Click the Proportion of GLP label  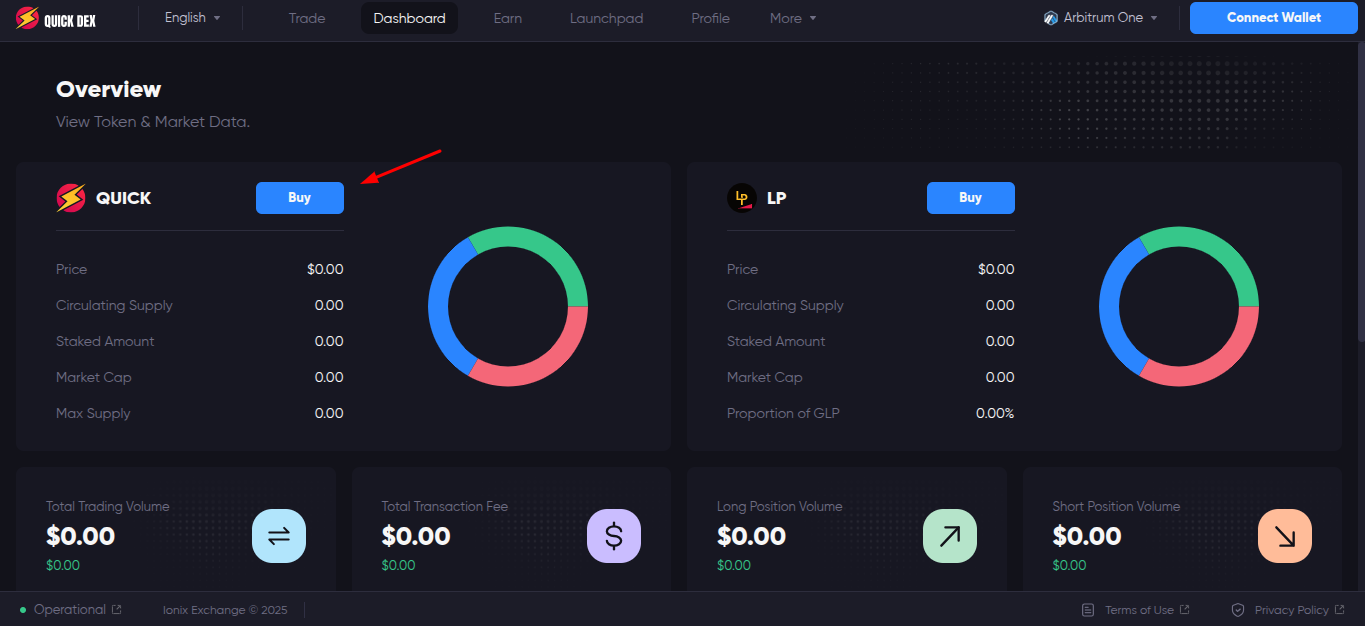pyautogui.click(x=783, y=413)
